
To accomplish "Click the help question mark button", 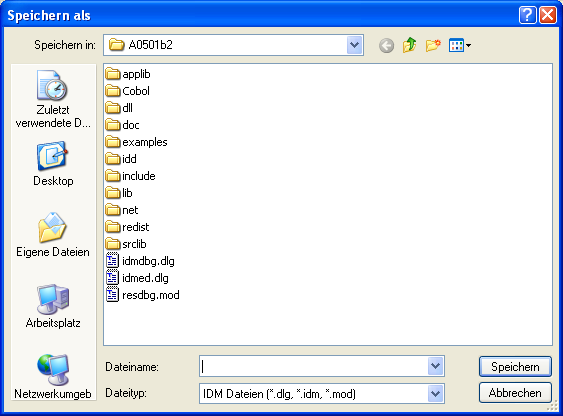I will point(527,15).
